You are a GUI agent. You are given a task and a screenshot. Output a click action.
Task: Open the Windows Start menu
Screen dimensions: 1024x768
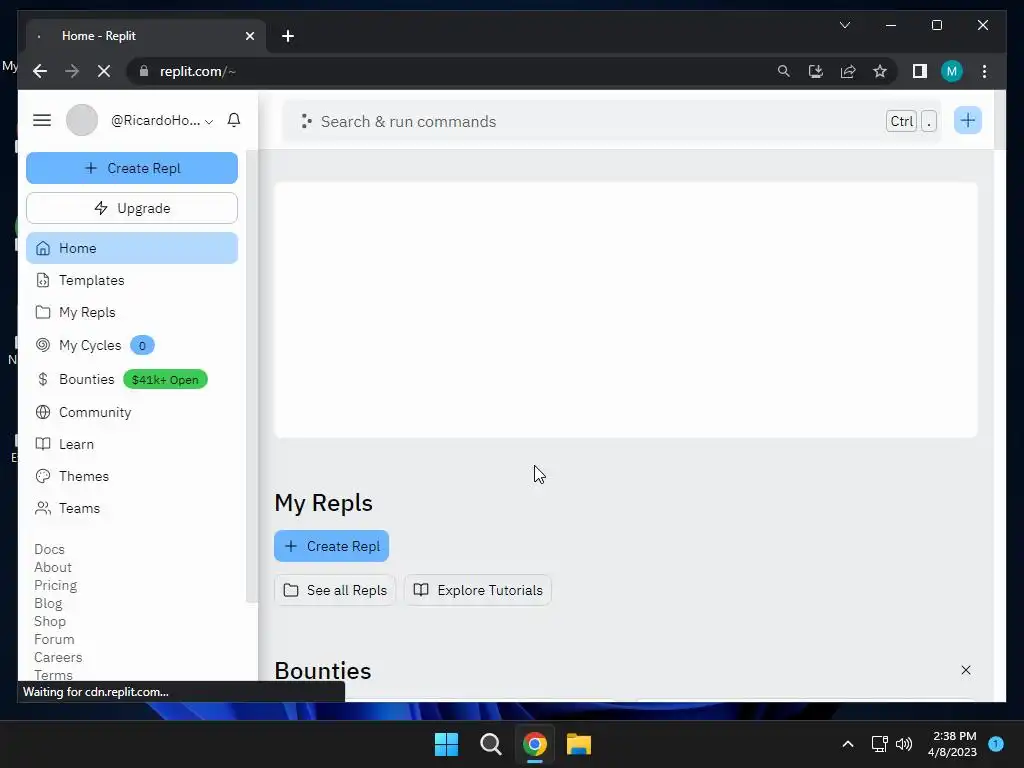[447, 744]
